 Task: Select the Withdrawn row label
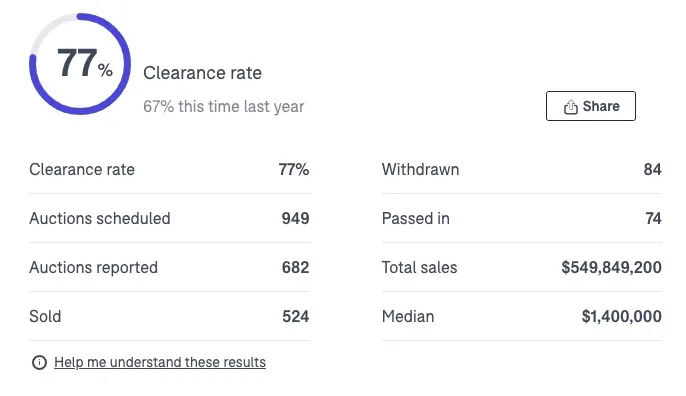point(420,169)
